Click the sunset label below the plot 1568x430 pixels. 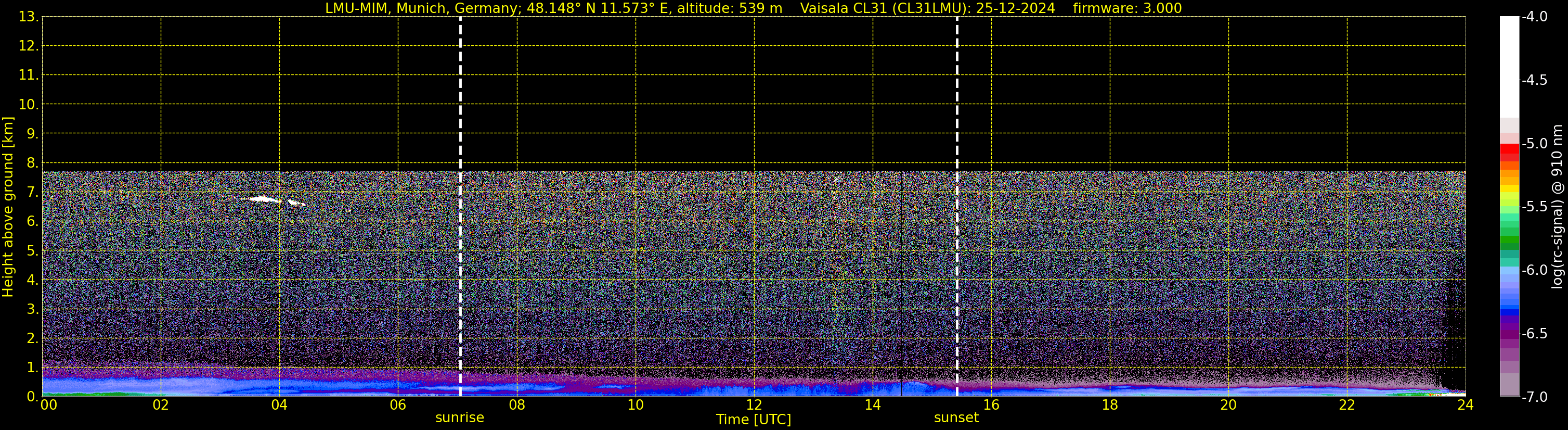tap(956, 418)
